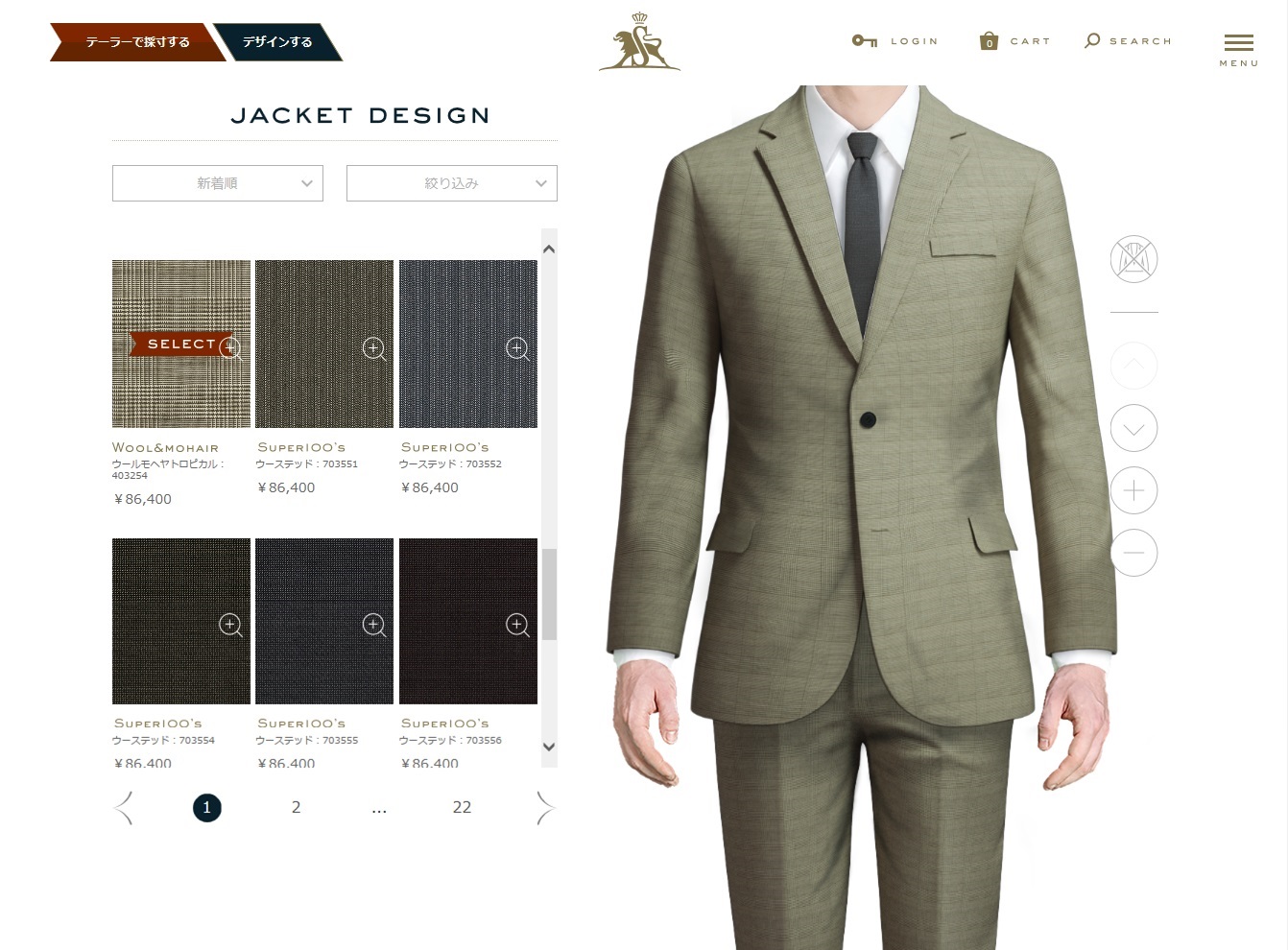Click the LOGIN key icon
This screenshot has height=950, width=1288.
(x=864, y=40)
